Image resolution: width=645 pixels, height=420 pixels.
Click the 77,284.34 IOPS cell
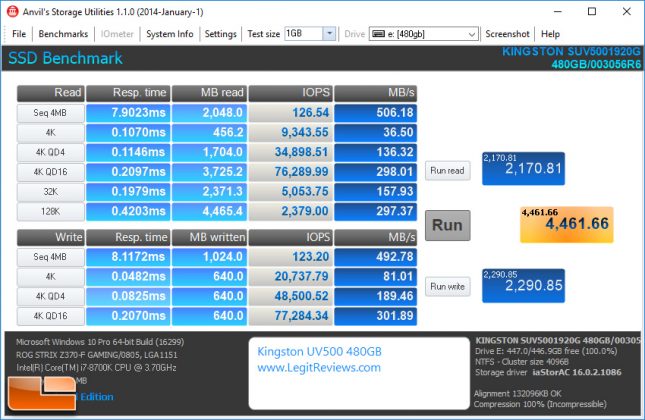pyautogui.click(x=290, y=316)
